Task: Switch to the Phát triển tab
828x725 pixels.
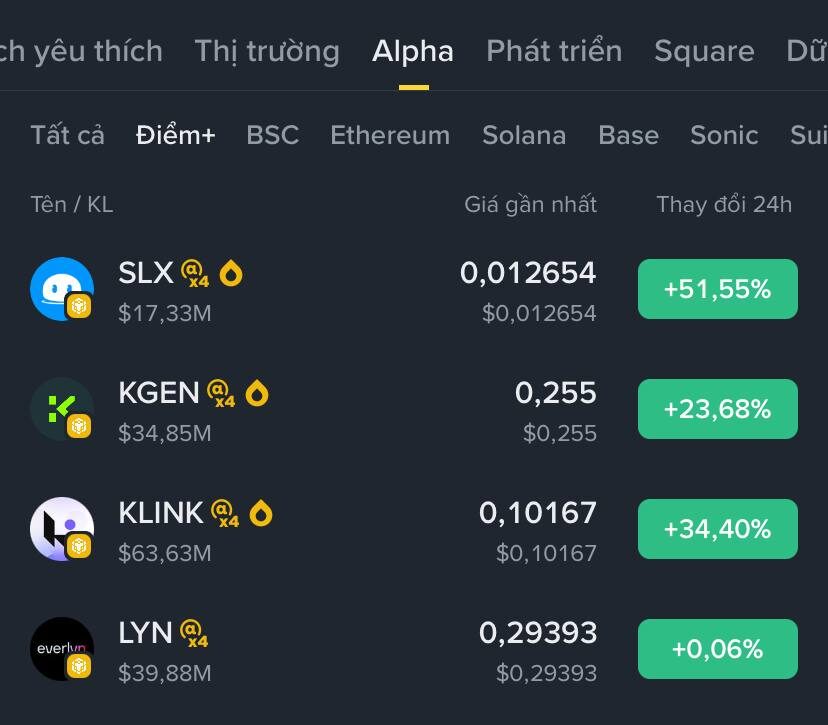Action: 553,51
